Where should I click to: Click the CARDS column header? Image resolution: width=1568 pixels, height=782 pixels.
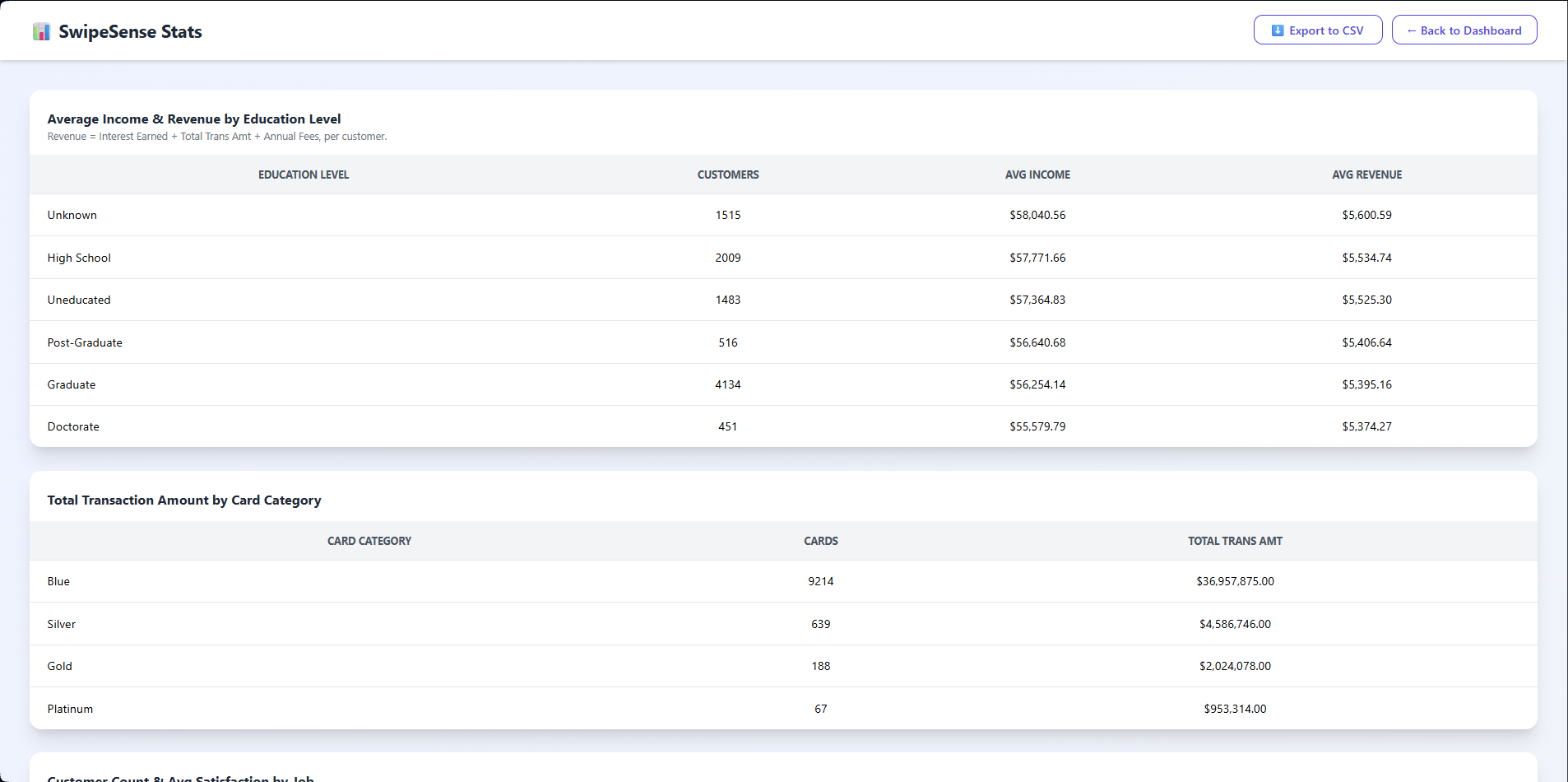point(821,541)
